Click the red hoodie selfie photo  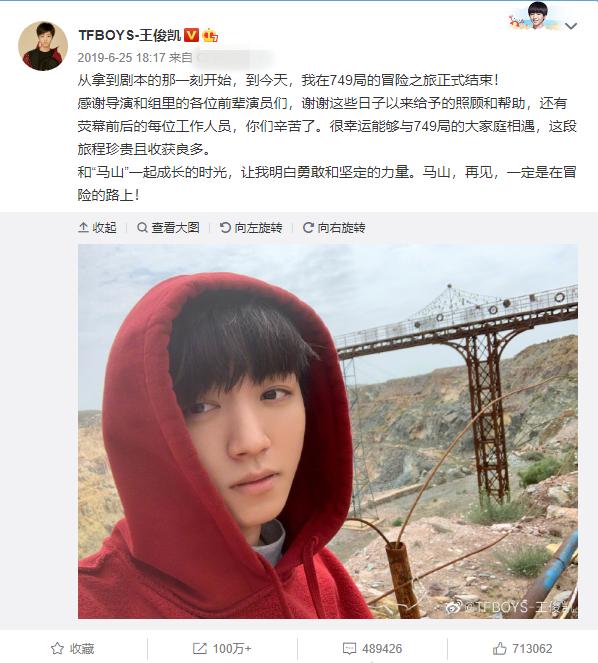[328, 431]
